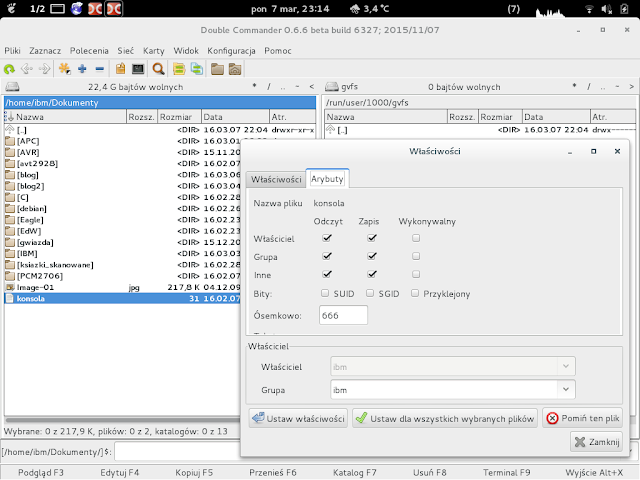Open the Konfiguracja menu
This screenshot has height=480, width=640.
[231, 51]
